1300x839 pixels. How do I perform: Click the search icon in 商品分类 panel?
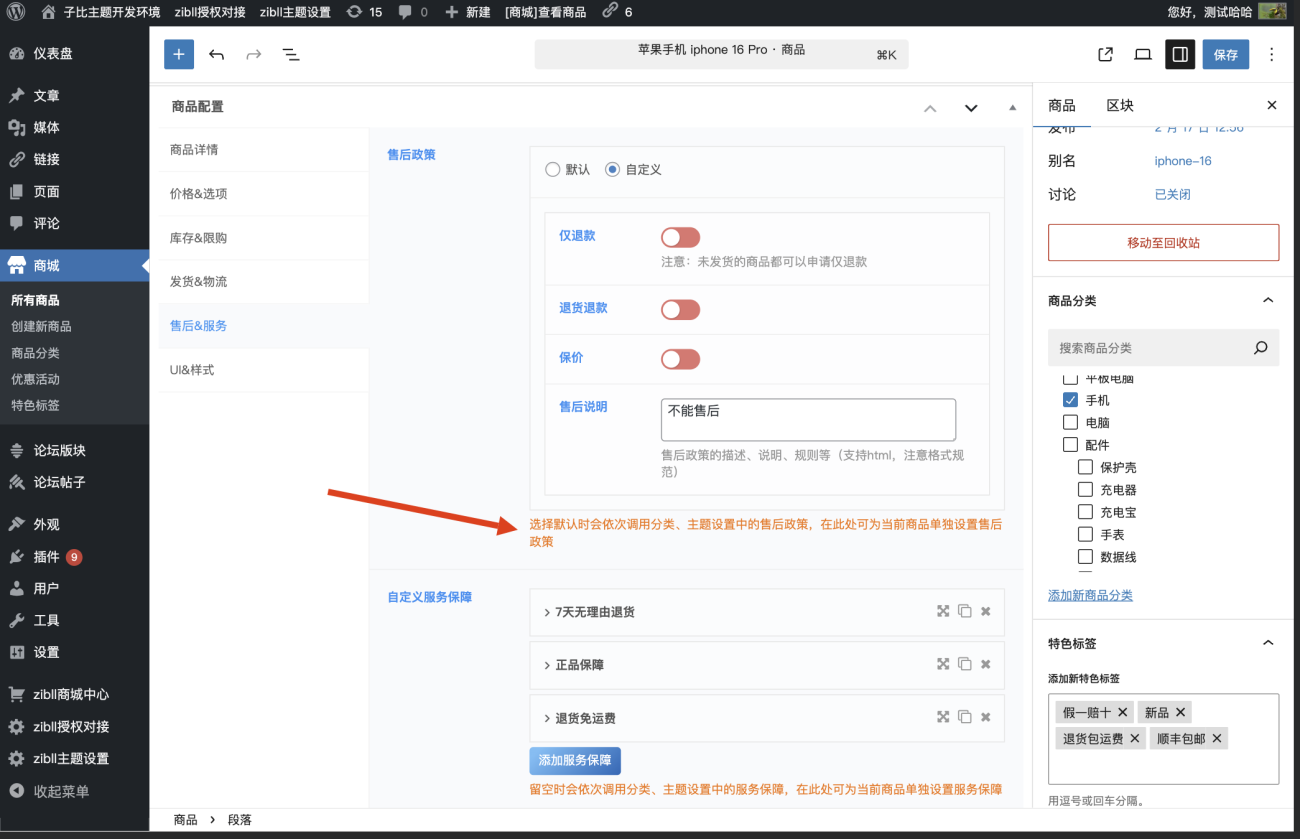[1259, 347]
